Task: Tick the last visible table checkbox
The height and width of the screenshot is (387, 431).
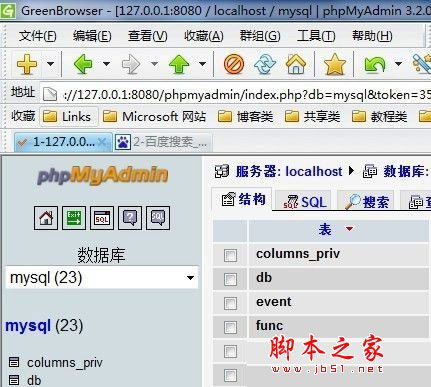Action: click(230, 375)
